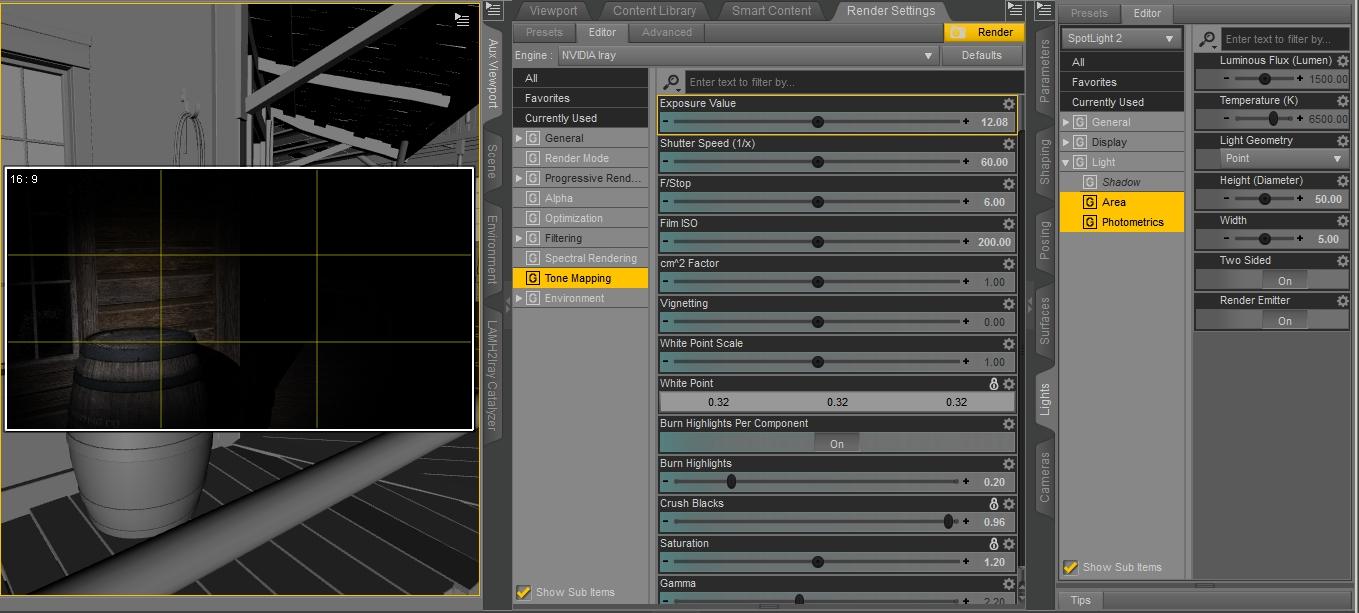
Task: Click lock icon on Crush Blacks
Action: click(x=993, y=504)
